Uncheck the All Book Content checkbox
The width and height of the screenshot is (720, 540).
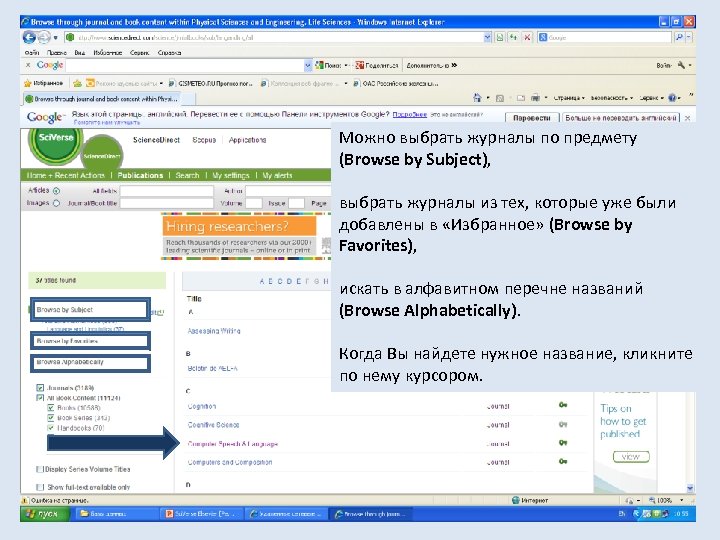click(x=40, y=398)
